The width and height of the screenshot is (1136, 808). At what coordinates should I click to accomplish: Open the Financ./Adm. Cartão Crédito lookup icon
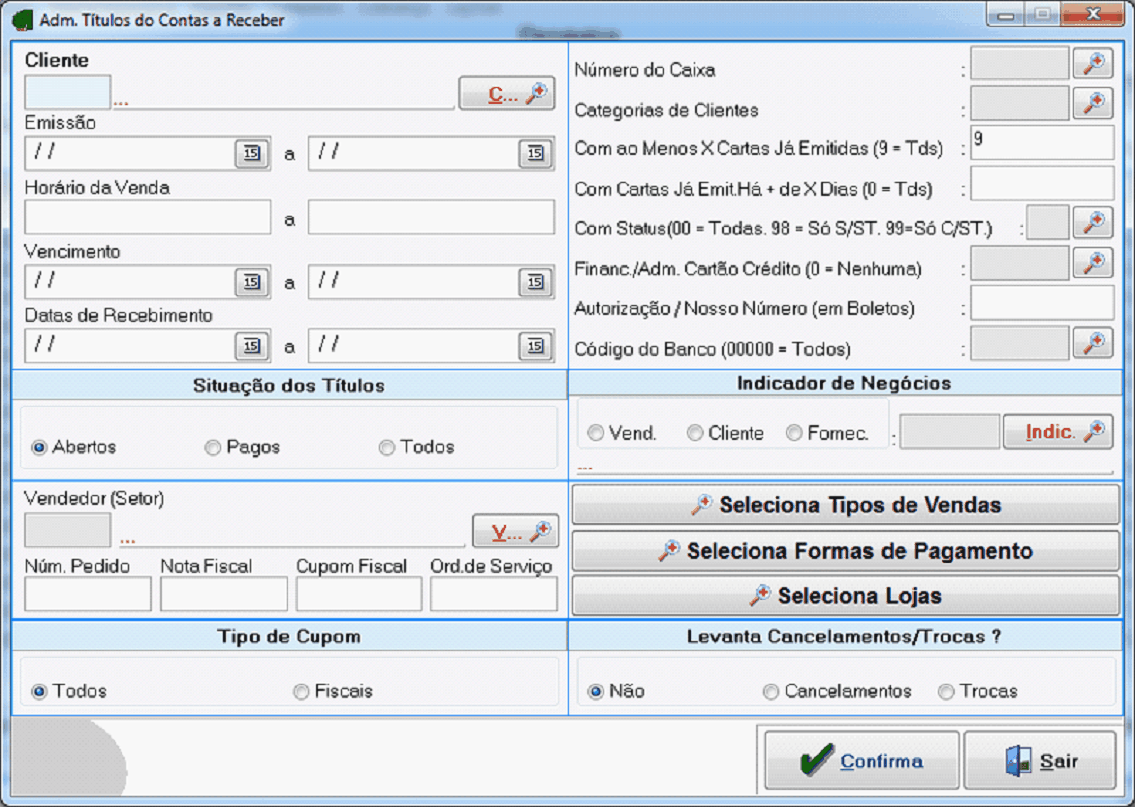(x=1093, y=263)
